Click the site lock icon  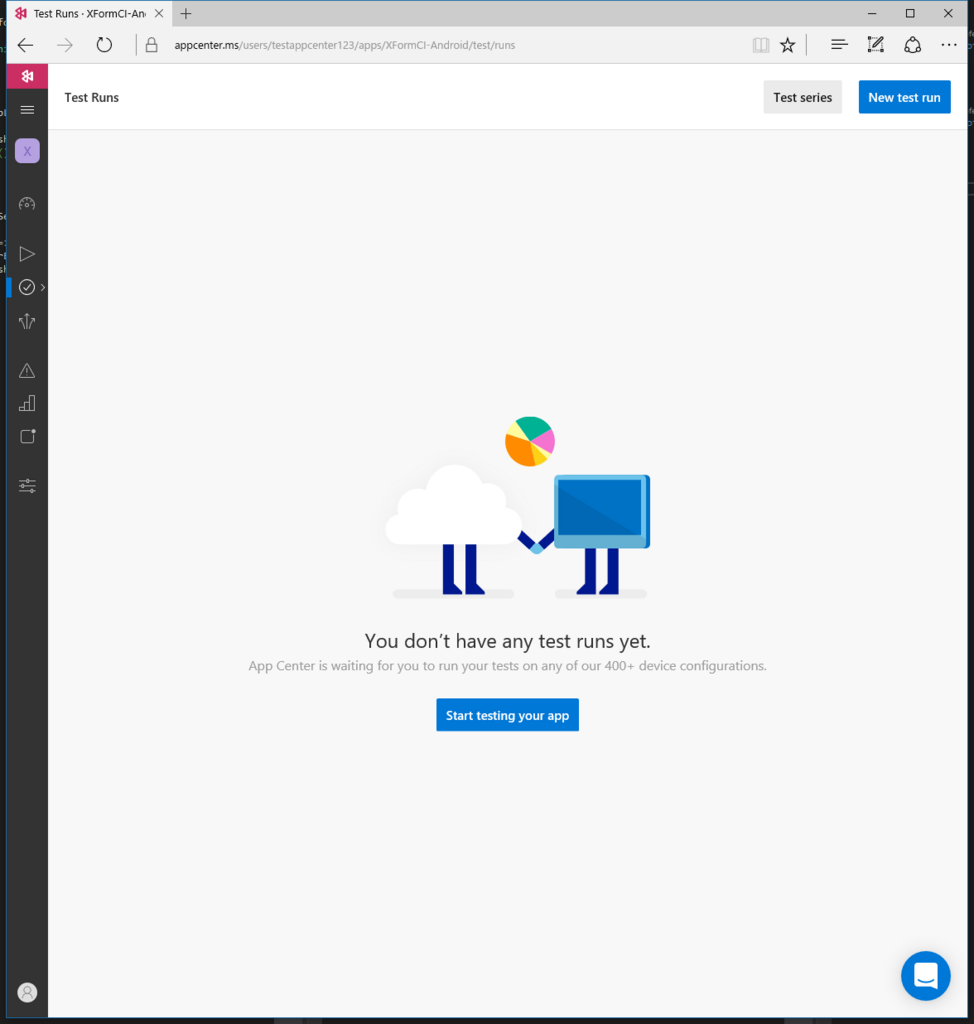point(151,45)
